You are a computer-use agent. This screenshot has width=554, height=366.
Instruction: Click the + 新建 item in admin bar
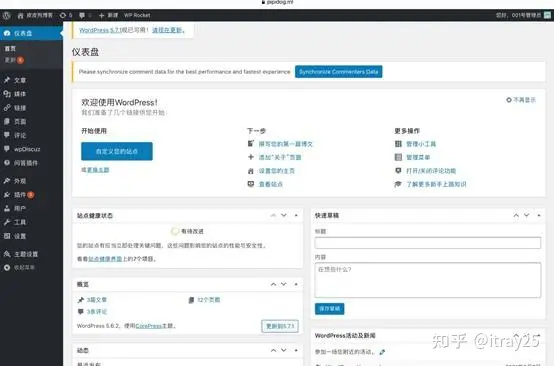tap(108, 16)
